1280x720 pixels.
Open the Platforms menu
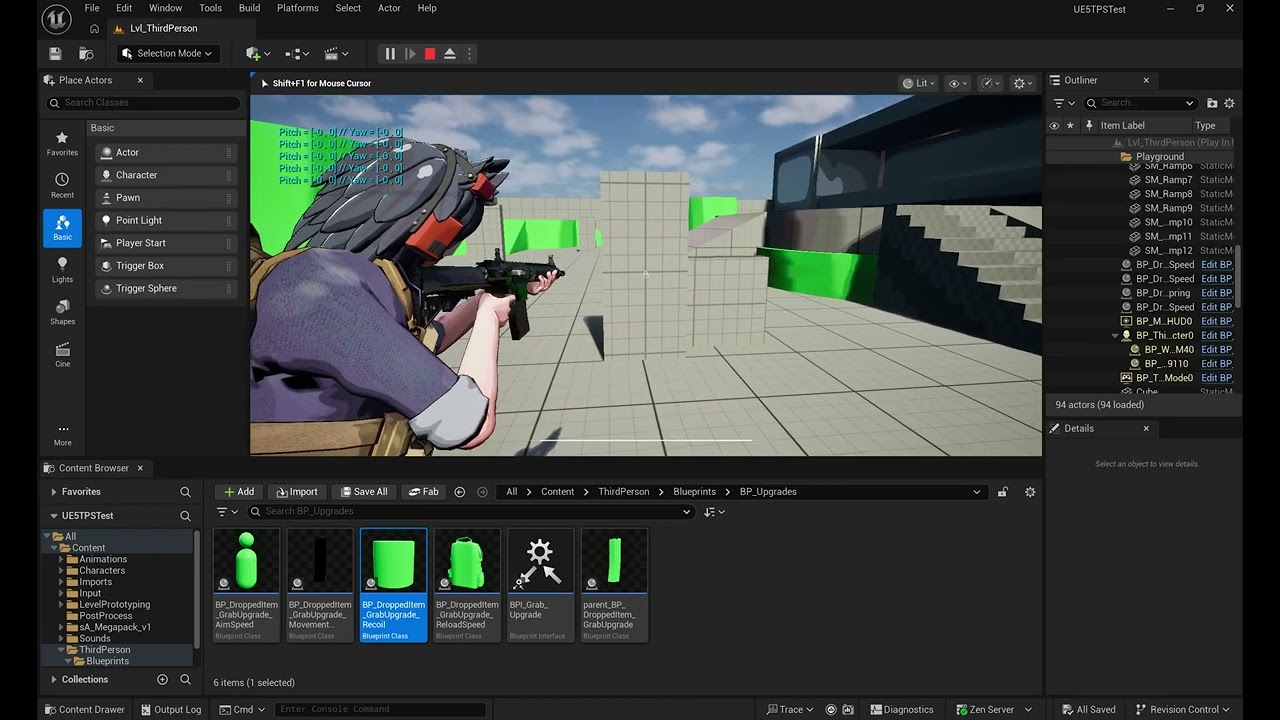point(298,8)
